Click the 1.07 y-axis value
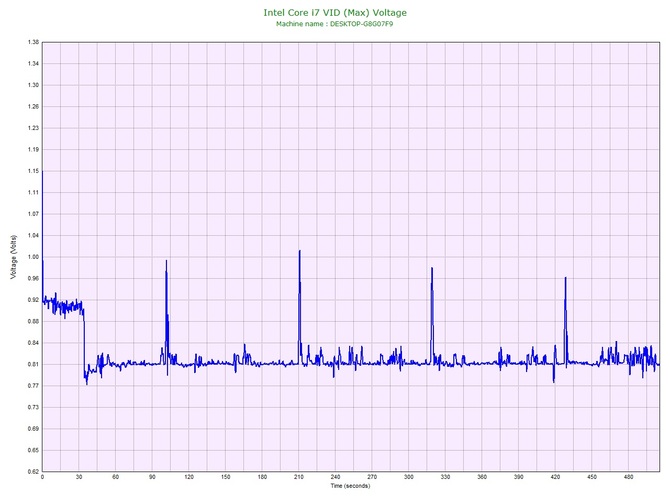Screen dimensions: 670x503 coord(33,214)
